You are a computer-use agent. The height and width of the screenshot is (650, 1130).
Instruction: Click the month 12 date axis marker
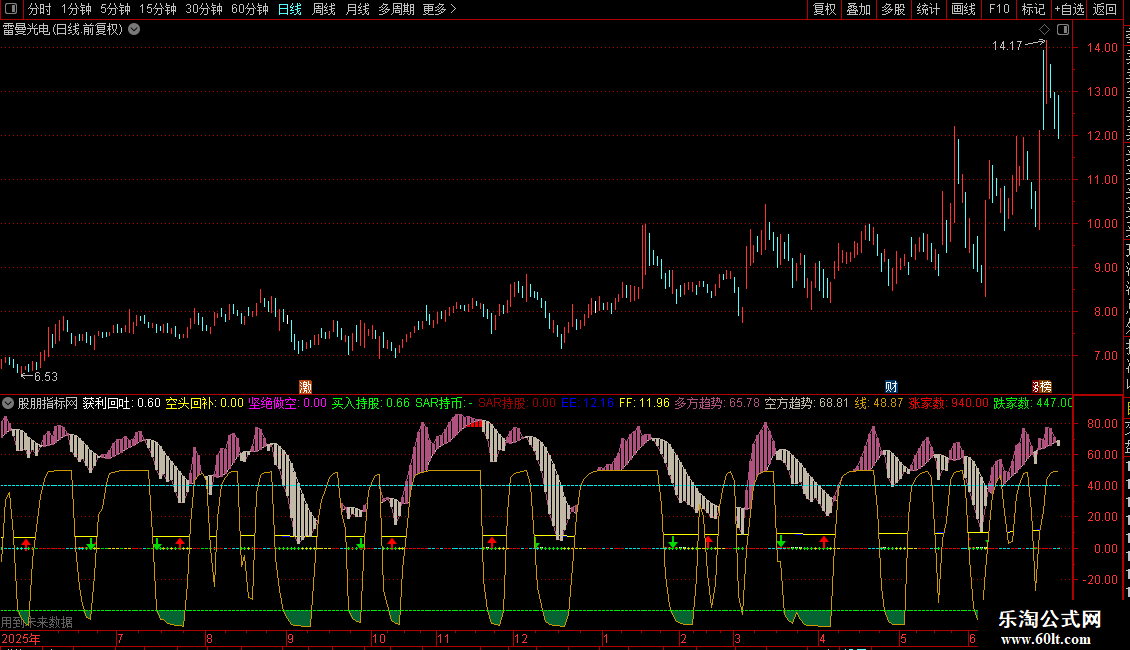(521, 638)
